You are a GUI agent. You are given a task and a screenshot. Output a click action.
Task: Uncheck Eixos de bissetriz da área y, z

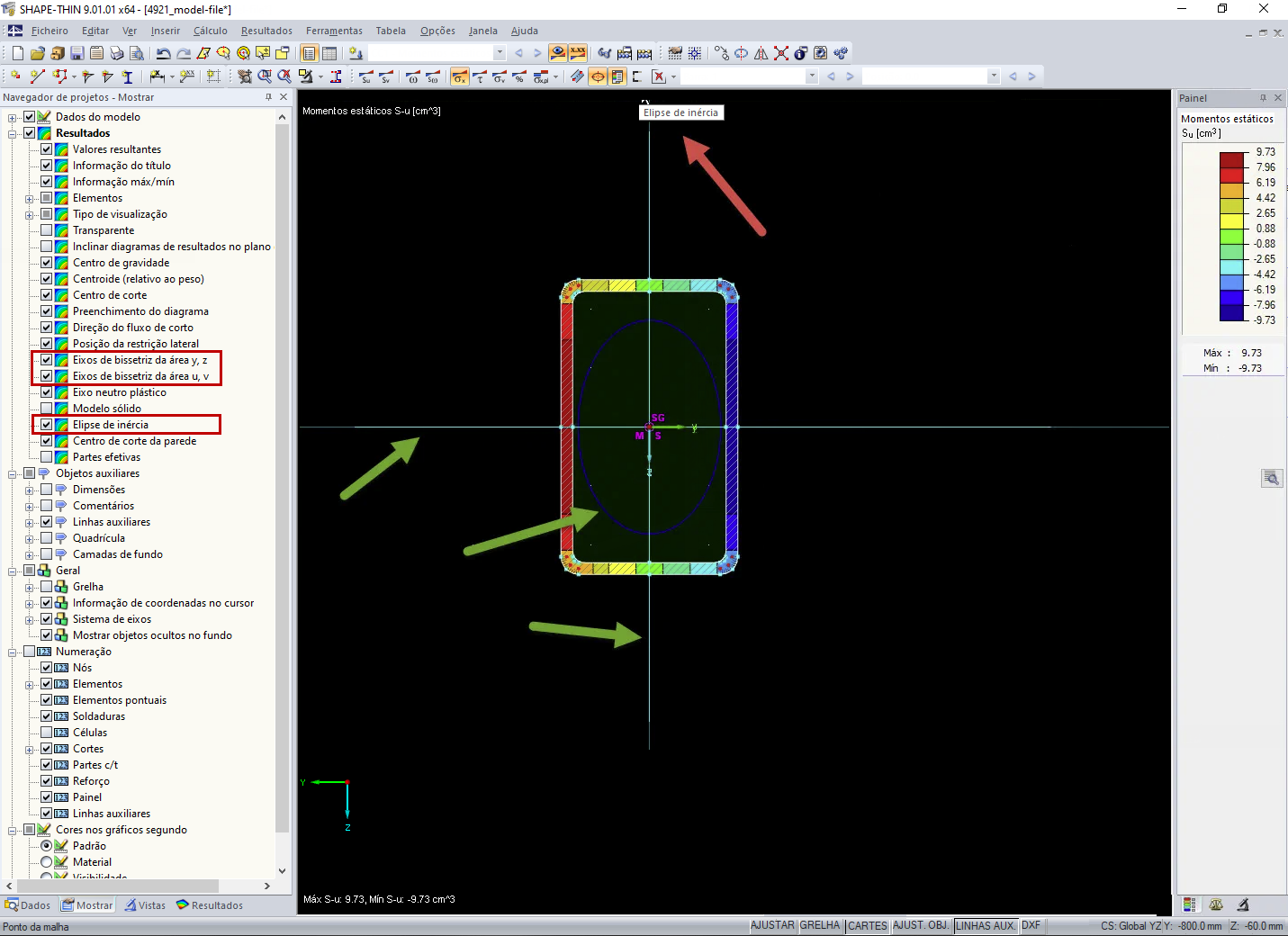(x=47, y=360)
